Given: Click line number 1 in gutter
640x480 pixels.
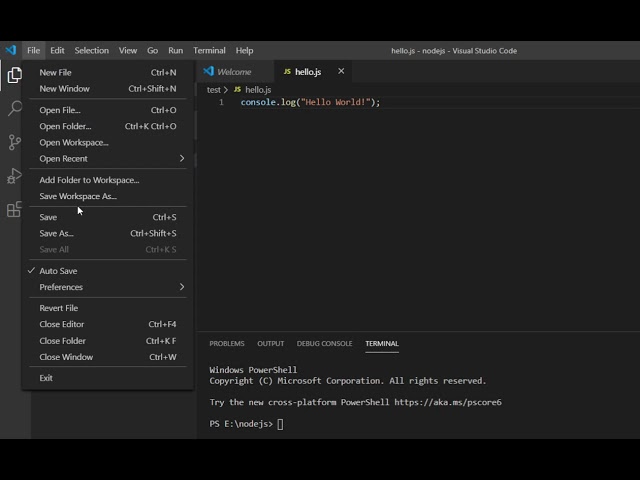Looking at the screenshot, I should pos(221,102).
